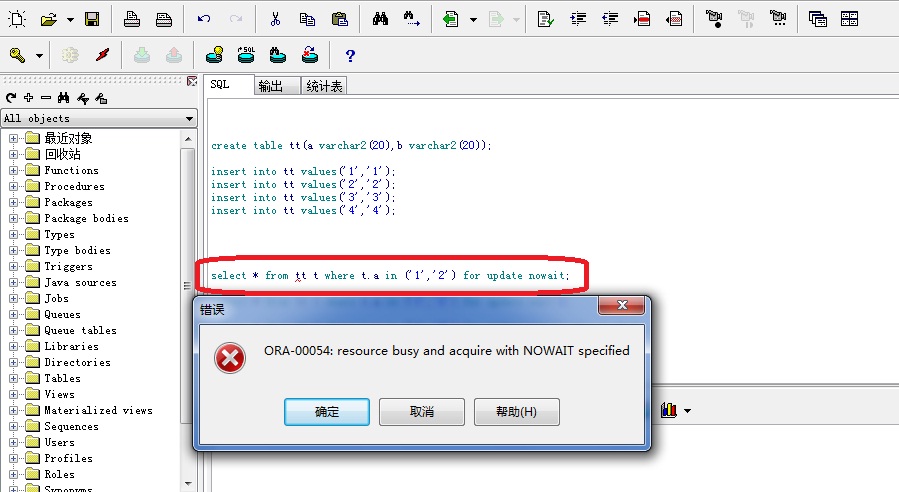Click the blue question mark Help icon

click(x=350, y=56)
